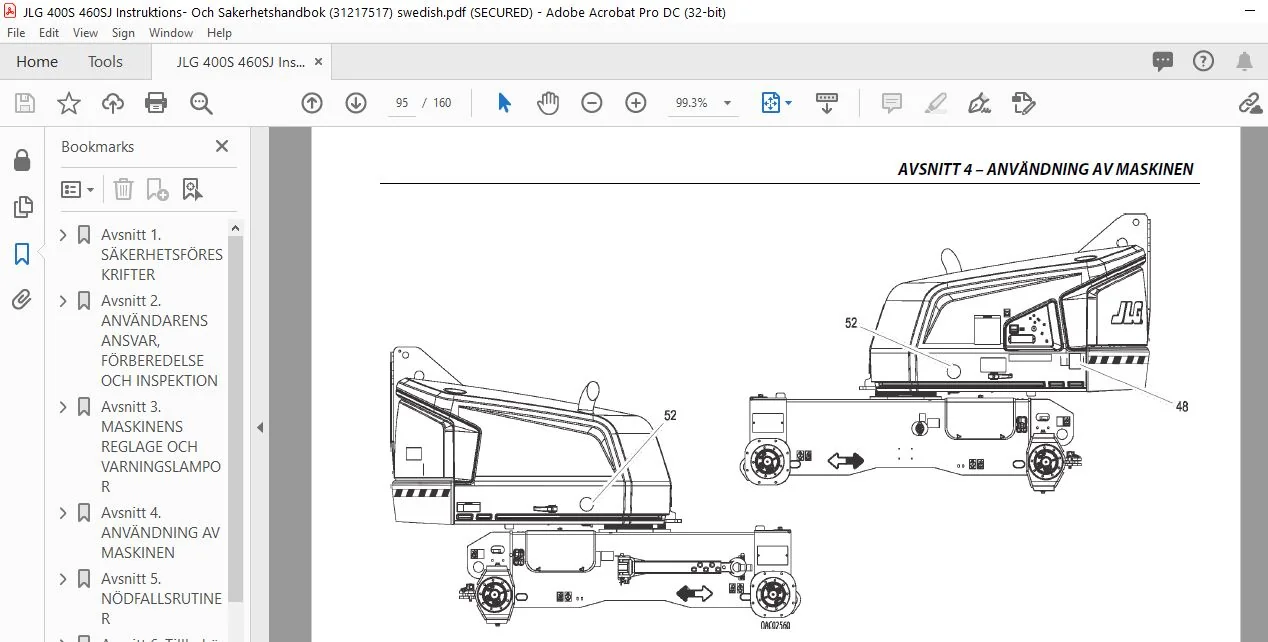The width and height of the screenshot is (1268, 642).
Task: Open bookmark Avsnitt 4. ANVÄNDNING AV MASKINEN
Action: [160, 533]
